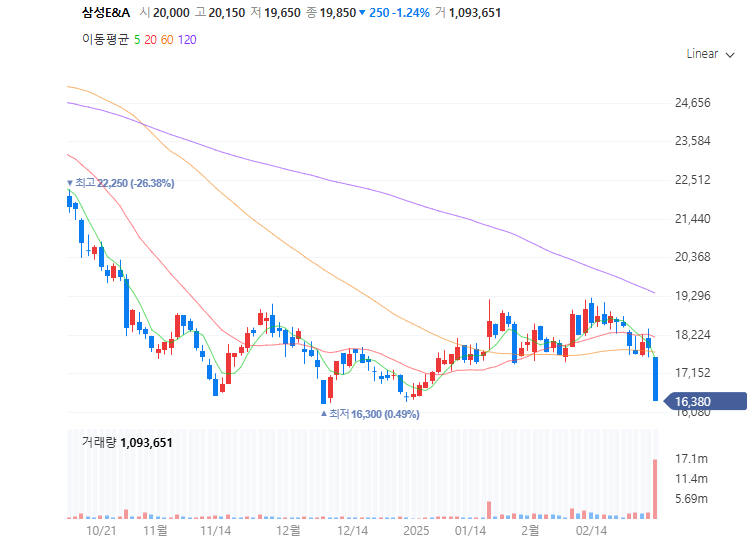
Task: Click the tallest red volume bar
Action: pyautogui.click(x=655, y=489)
